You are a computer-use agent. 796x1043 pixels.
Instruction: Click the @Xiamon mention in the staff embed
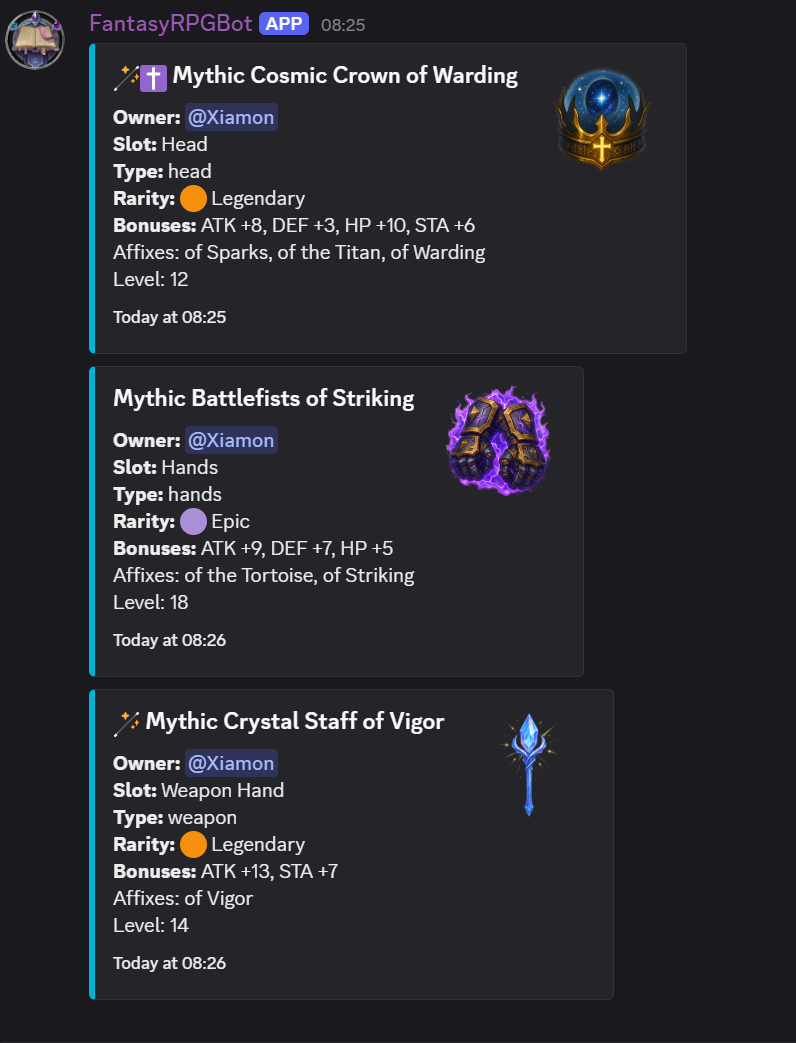[231, 763]
